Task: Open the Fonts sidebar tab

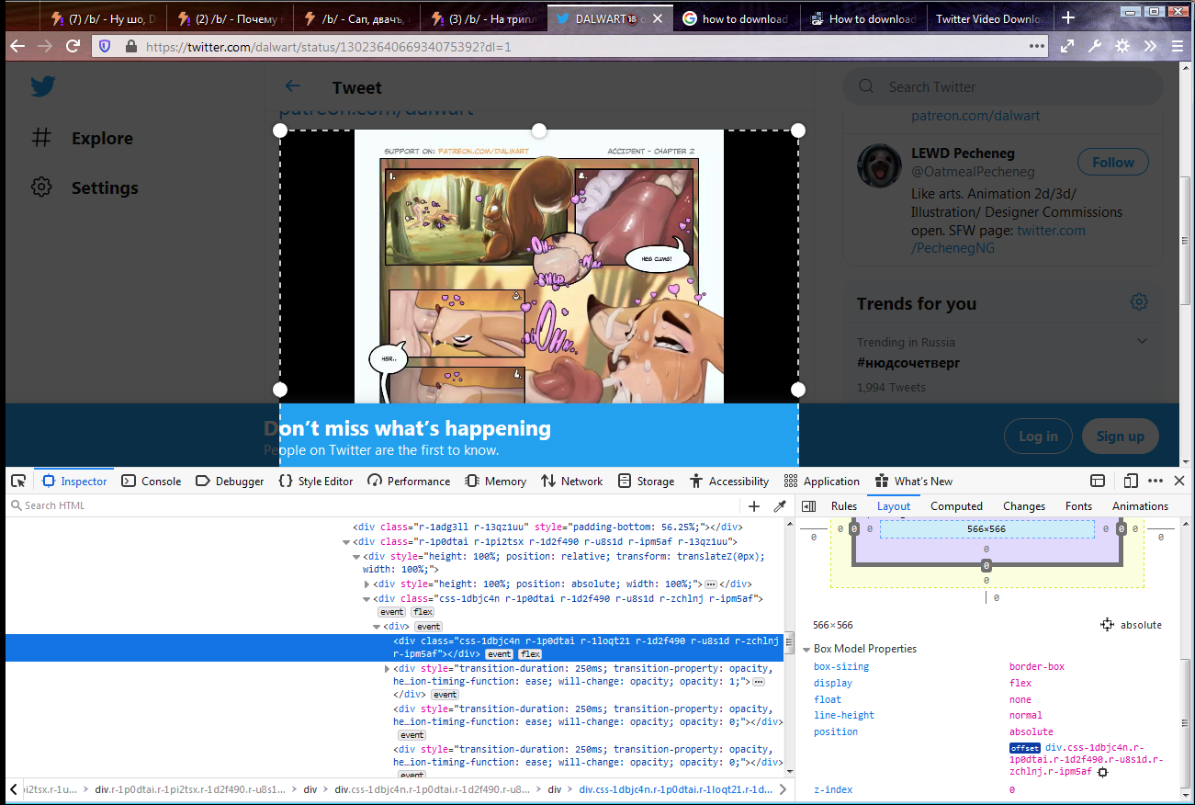Action: [x=1078, y=506]
